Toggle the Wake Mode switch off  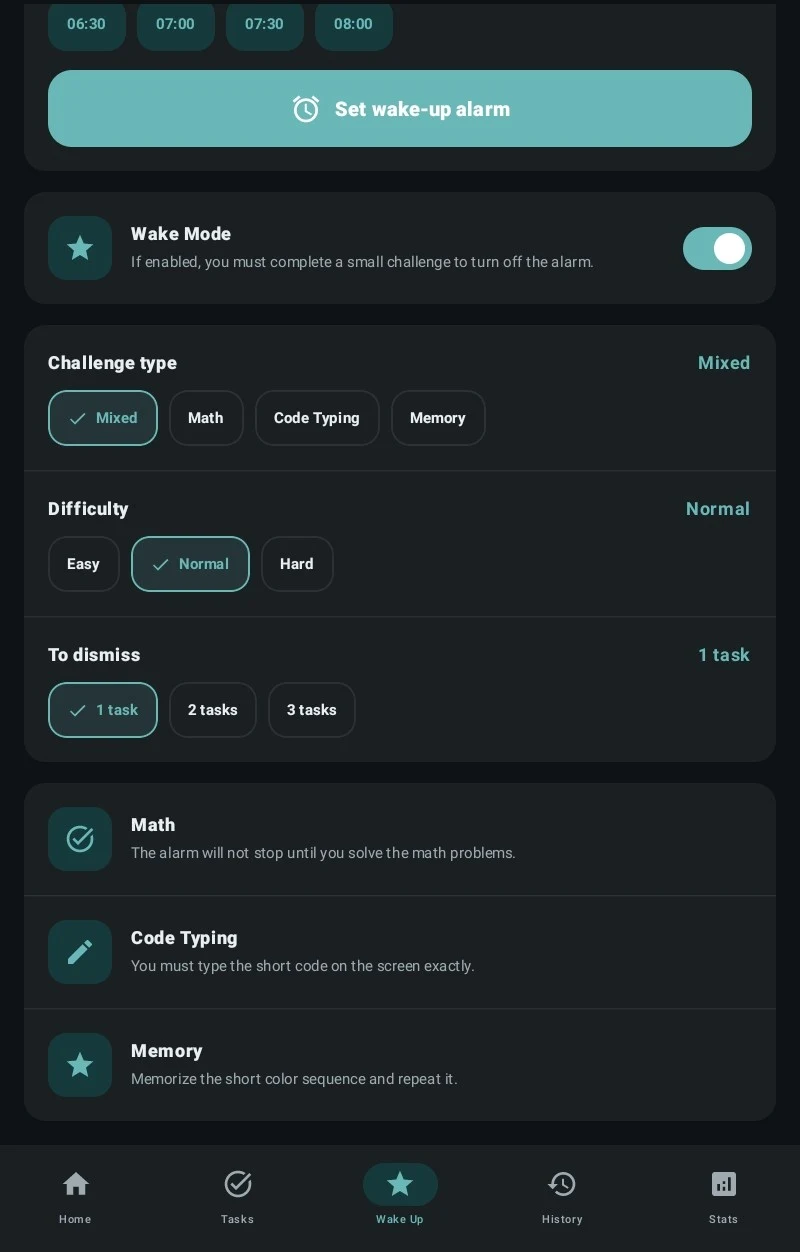click(717, 248)
